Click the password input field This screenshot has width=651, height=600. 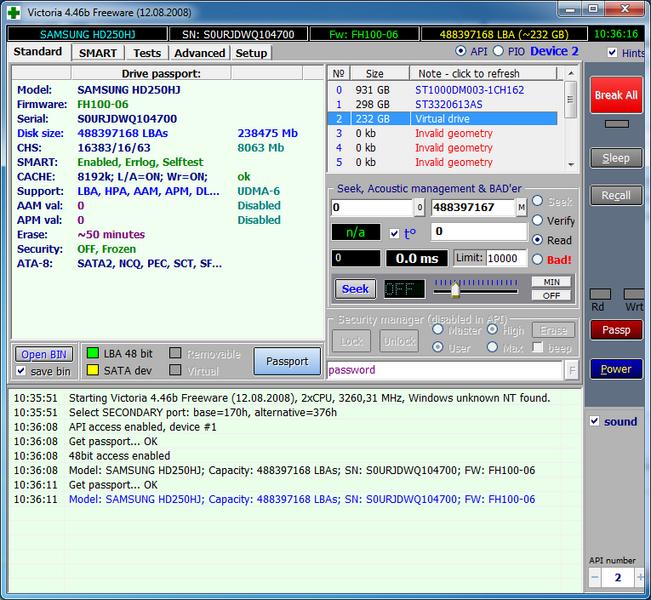point(445,370)
